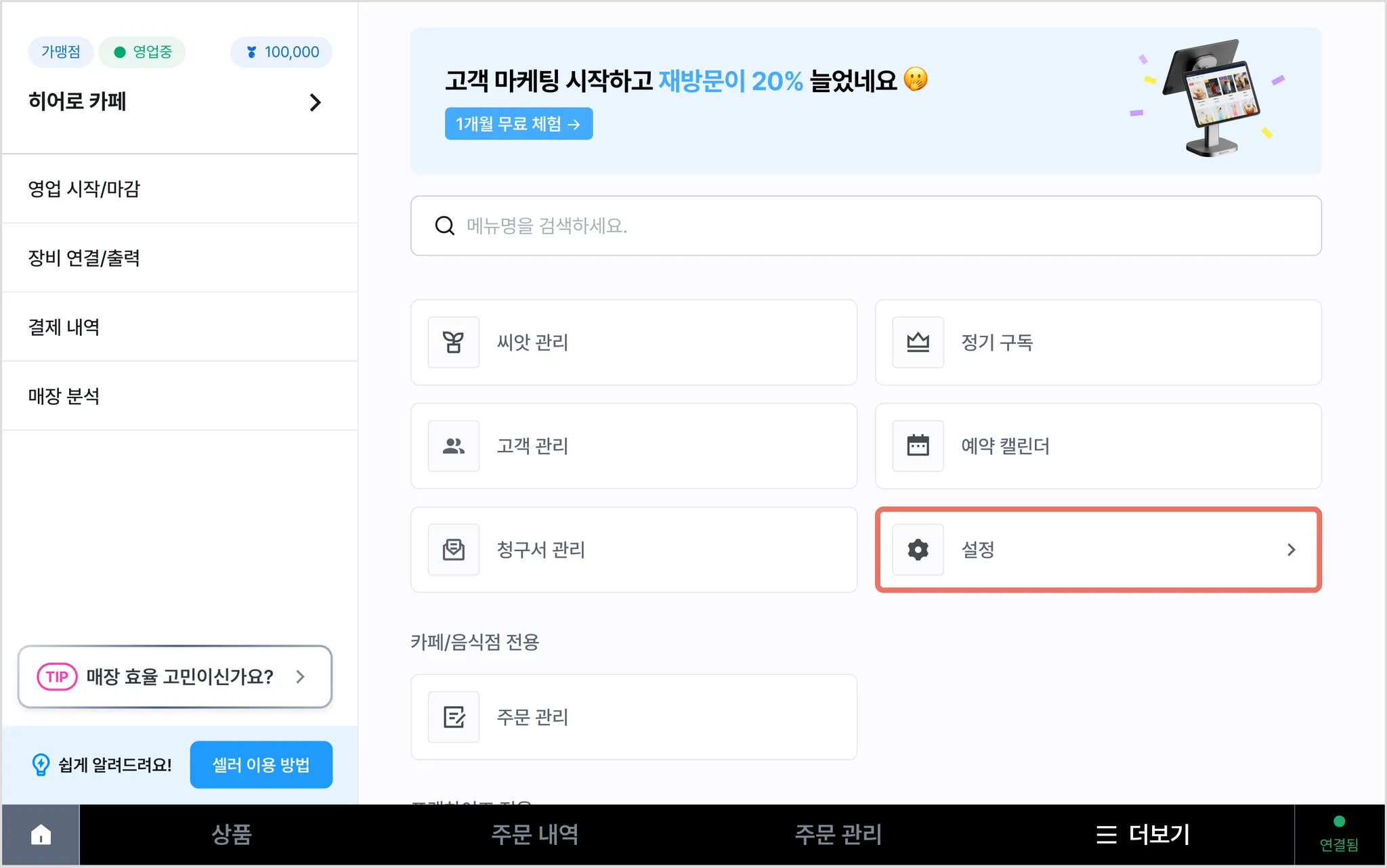Open the 예약 캘린더 calendar icon
1387x868 pixels.
[x=918, y=446]
